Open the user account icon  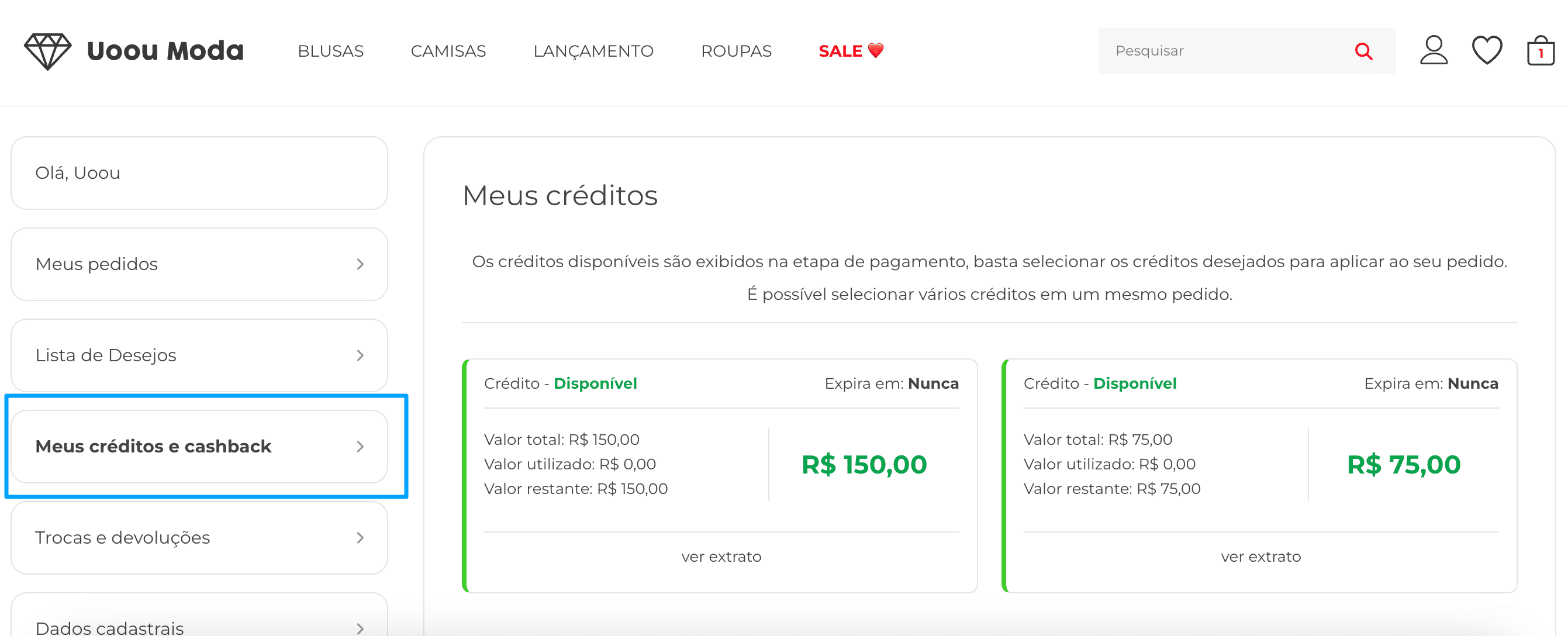[x=1434, y=51]
